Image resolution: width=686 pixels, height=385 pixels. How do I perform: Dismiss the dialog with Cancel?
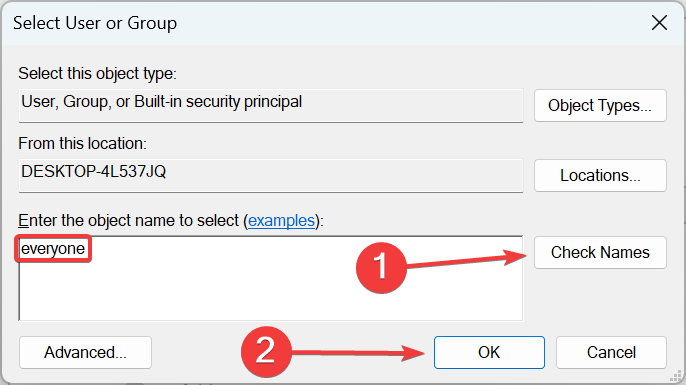point(611,352)
